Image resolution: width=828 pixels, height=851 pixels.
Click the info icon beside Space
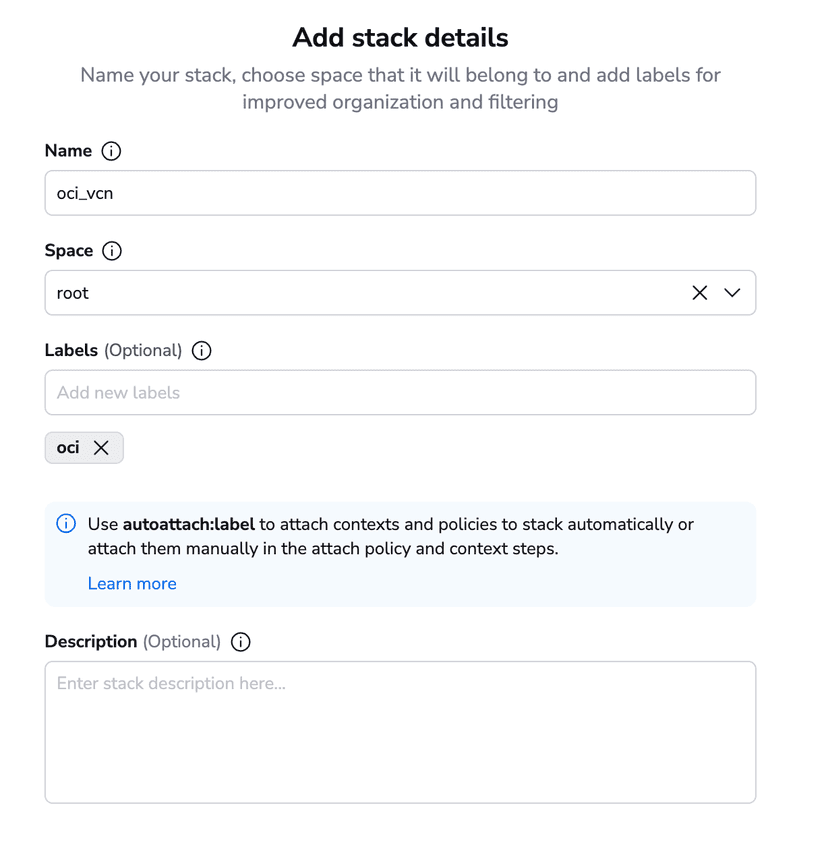coord(111,251)
